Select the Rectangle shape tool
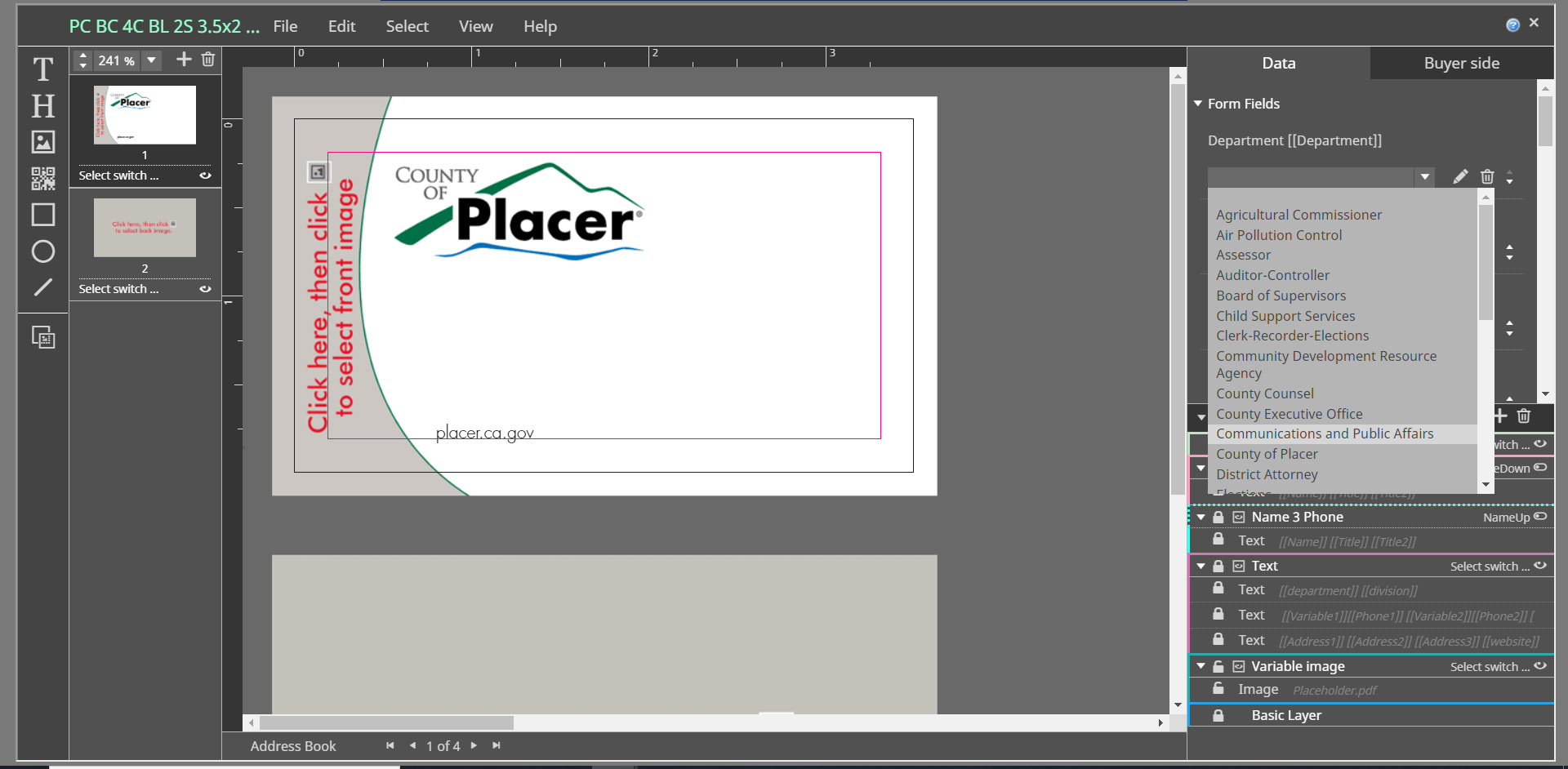Screen dimensions: 1568x769 pyautogui.click(x=42, y=215)
